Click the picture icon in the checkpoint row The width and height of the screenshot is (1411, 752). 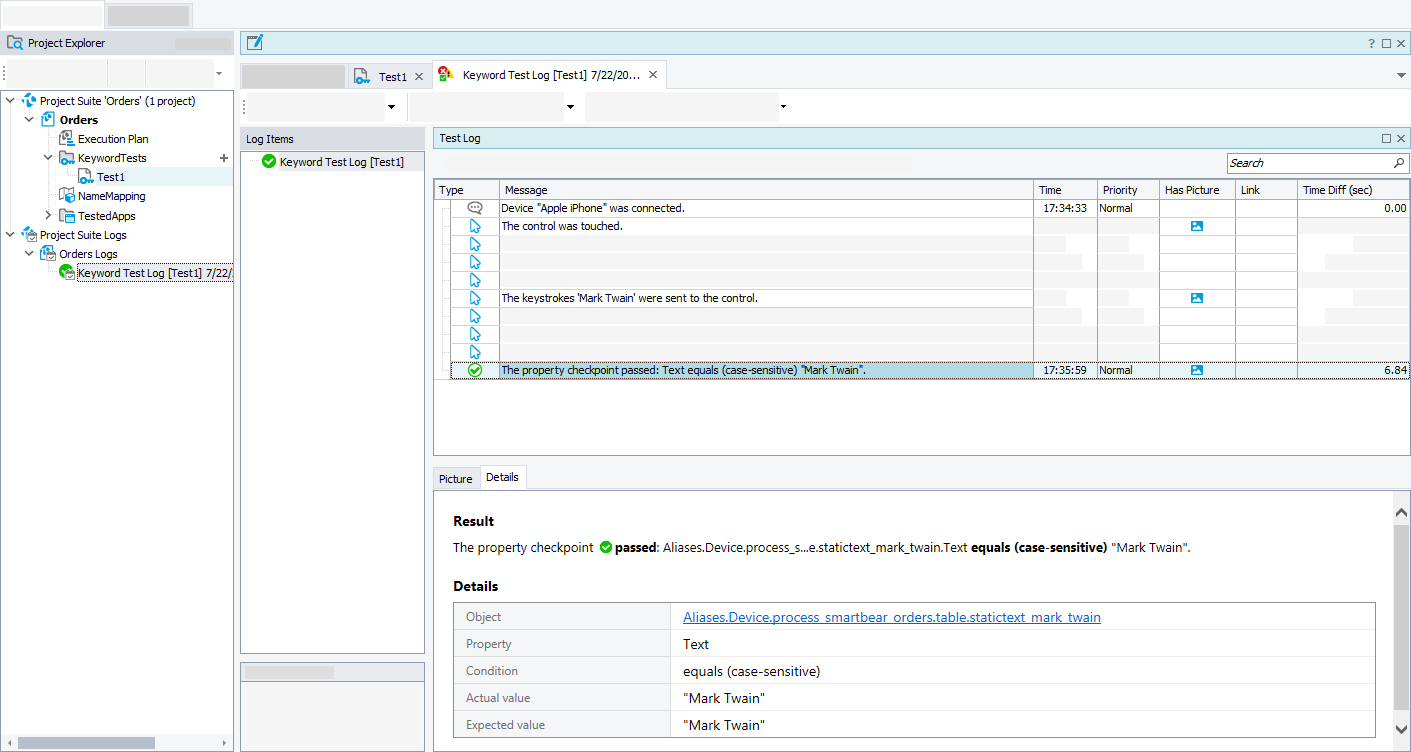[1197, 370]
